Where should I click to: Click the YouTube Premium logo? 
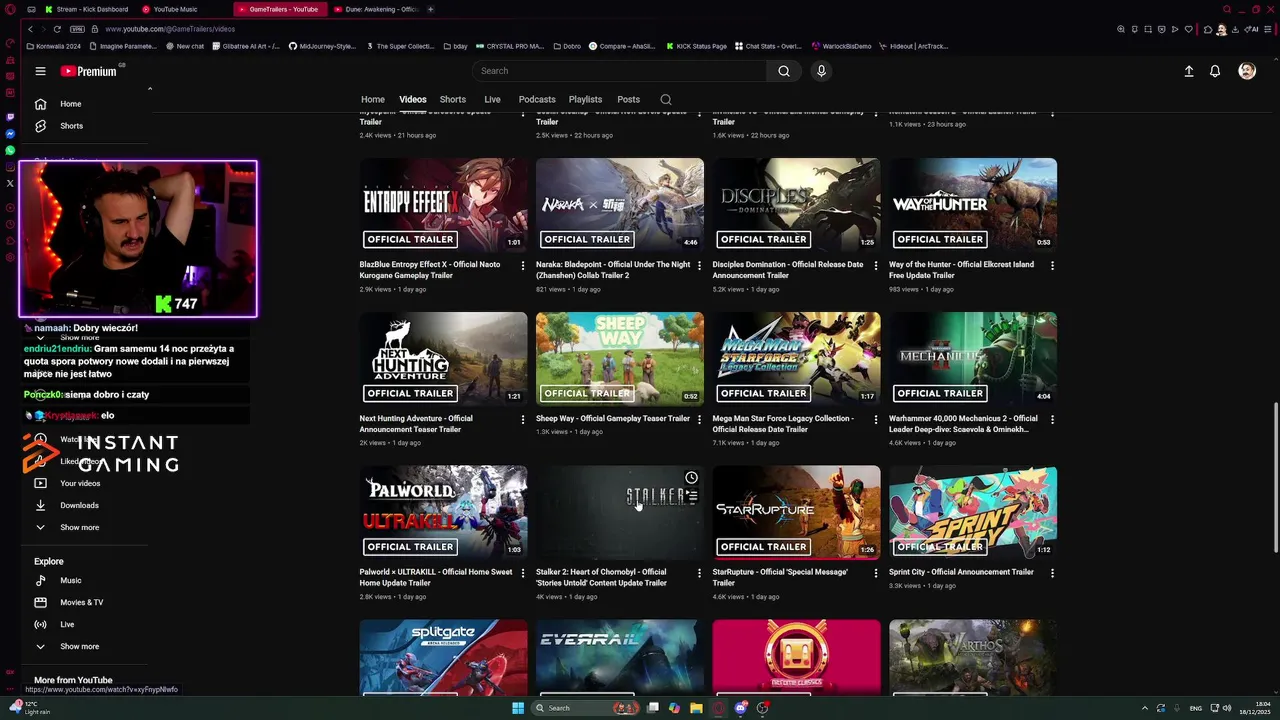coord(89,71)
